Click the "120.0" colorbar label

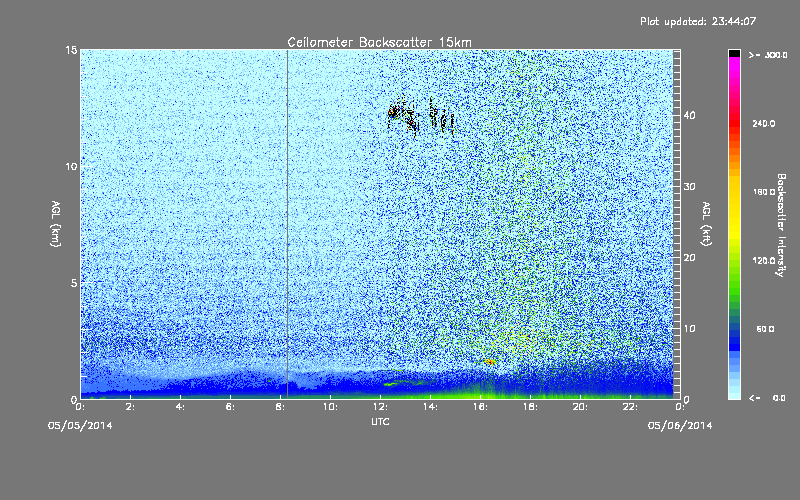click(764, 261)
